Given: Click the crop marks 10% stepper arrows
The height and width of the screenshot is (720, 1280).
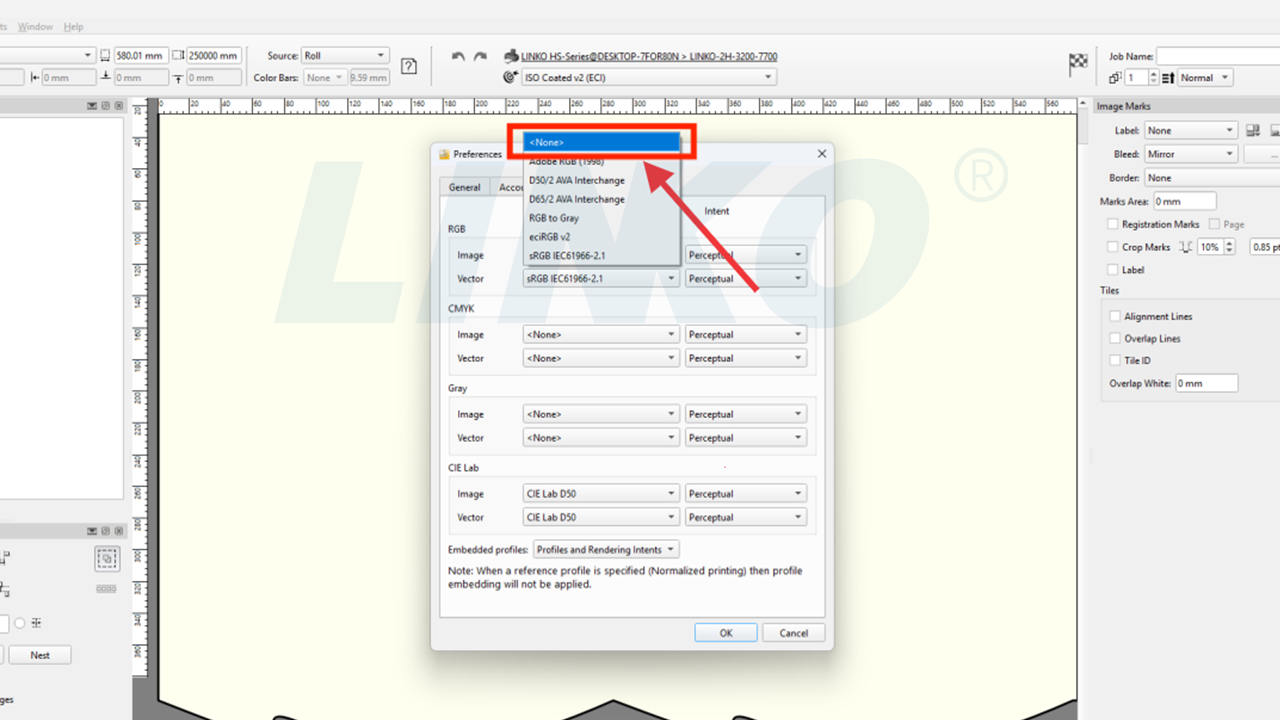Looking at the screenshot, I should (1230, 247).
